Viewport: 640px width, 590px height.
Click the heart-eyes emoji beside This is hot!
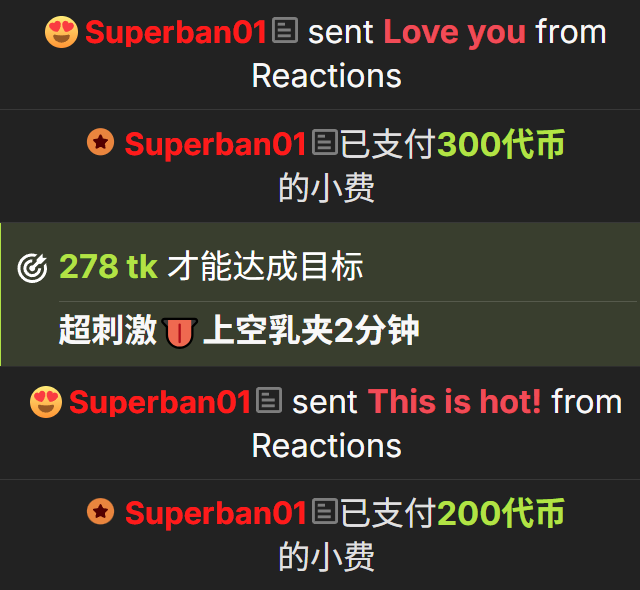click(46, 402)
